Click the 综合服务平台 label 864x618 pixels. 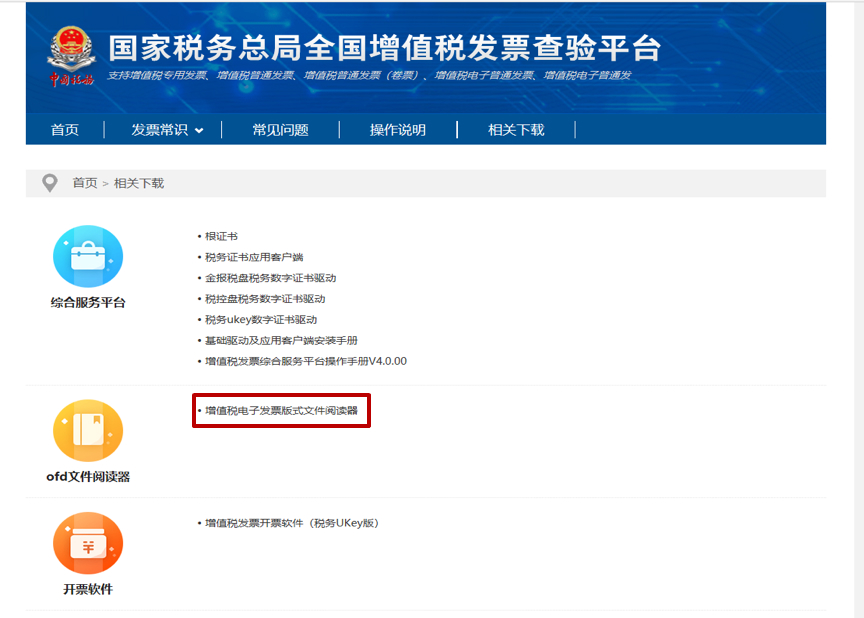(88, 302)
